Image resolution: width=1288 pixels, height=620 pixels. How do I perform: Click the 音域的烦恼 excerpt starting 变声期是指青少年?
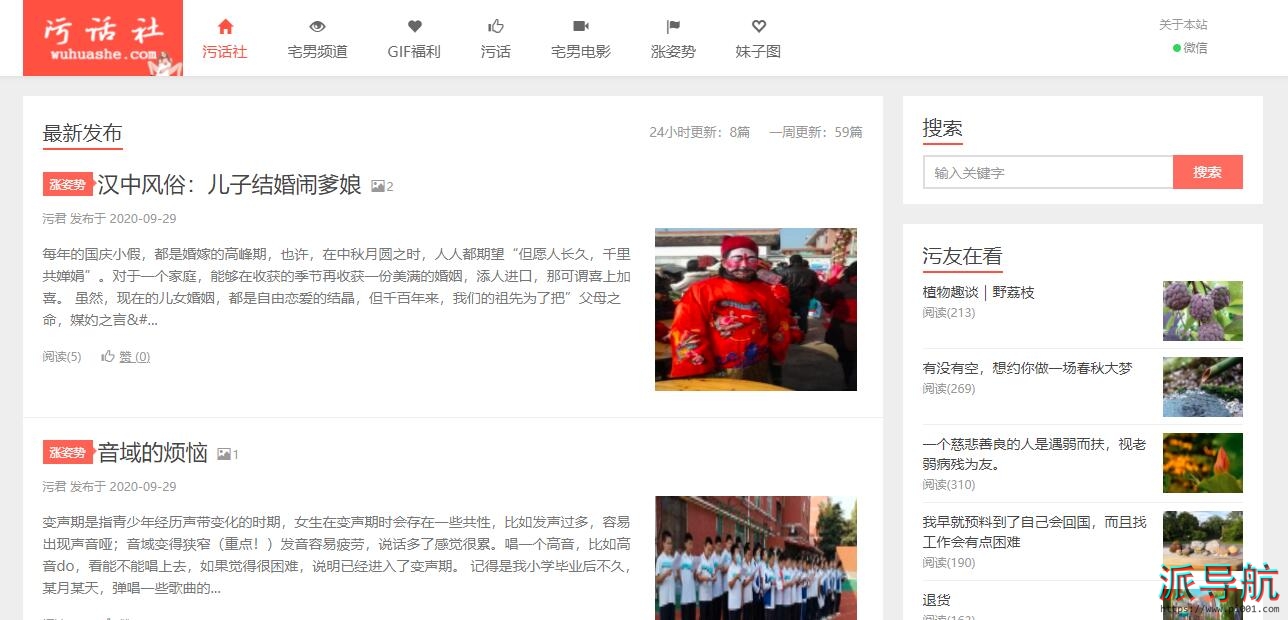point(337,555)
